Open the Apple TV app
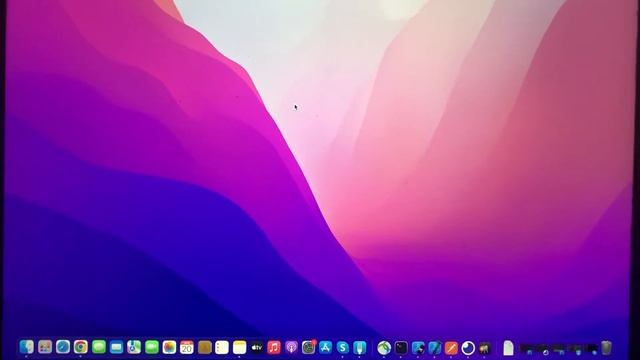 click(257, 347)
